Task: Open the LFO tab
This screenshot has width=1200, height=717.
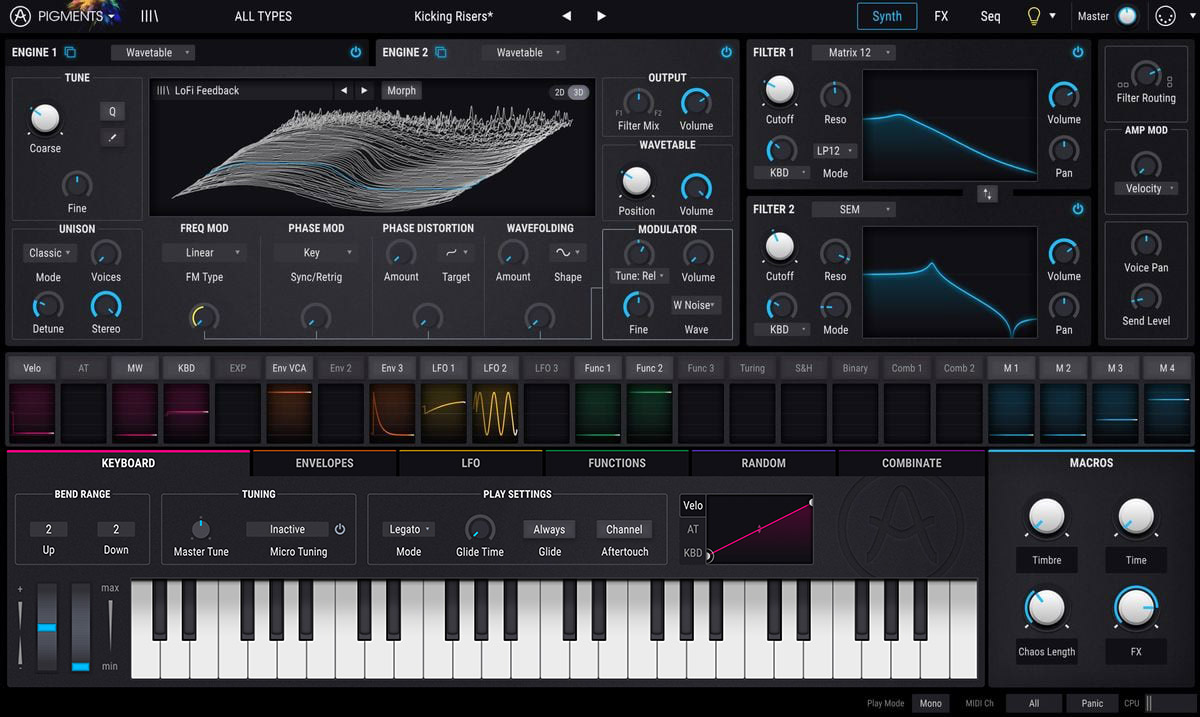Action: click(470, 463)
